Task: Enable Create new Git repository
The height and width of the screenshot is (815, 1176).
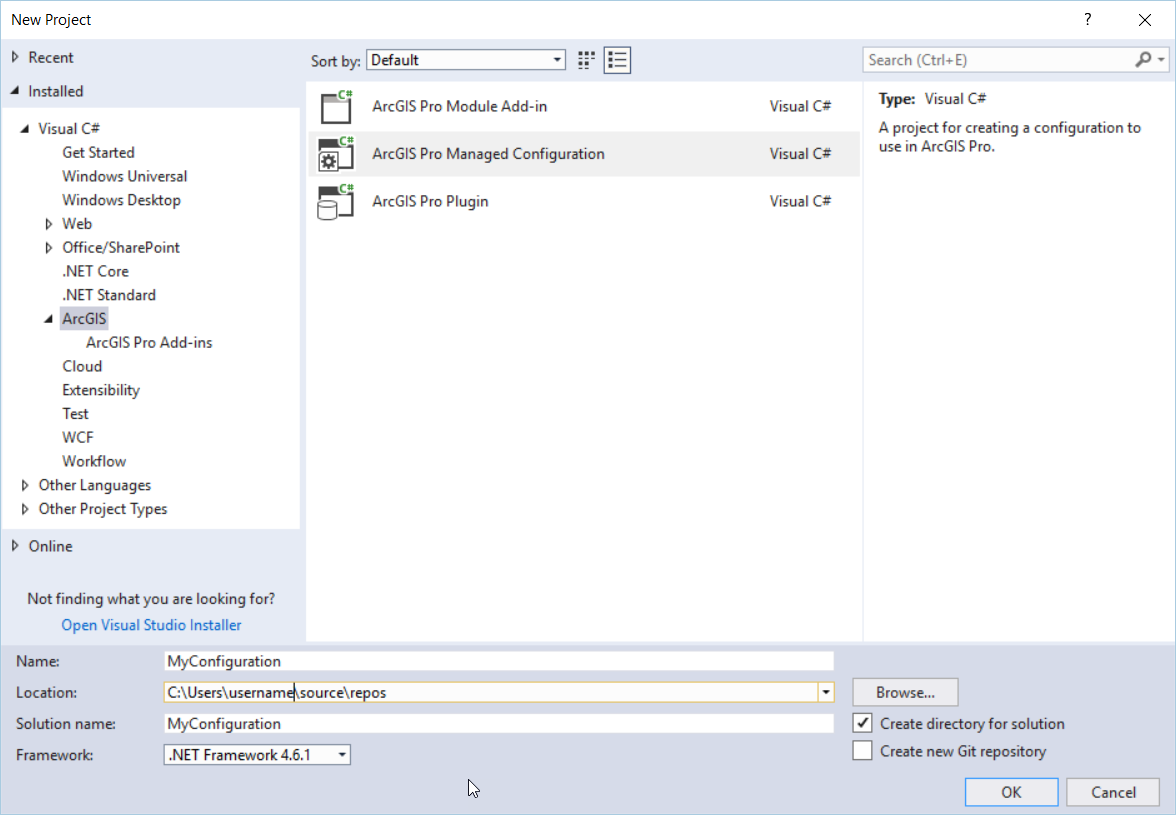Action: tap(862, 751)
